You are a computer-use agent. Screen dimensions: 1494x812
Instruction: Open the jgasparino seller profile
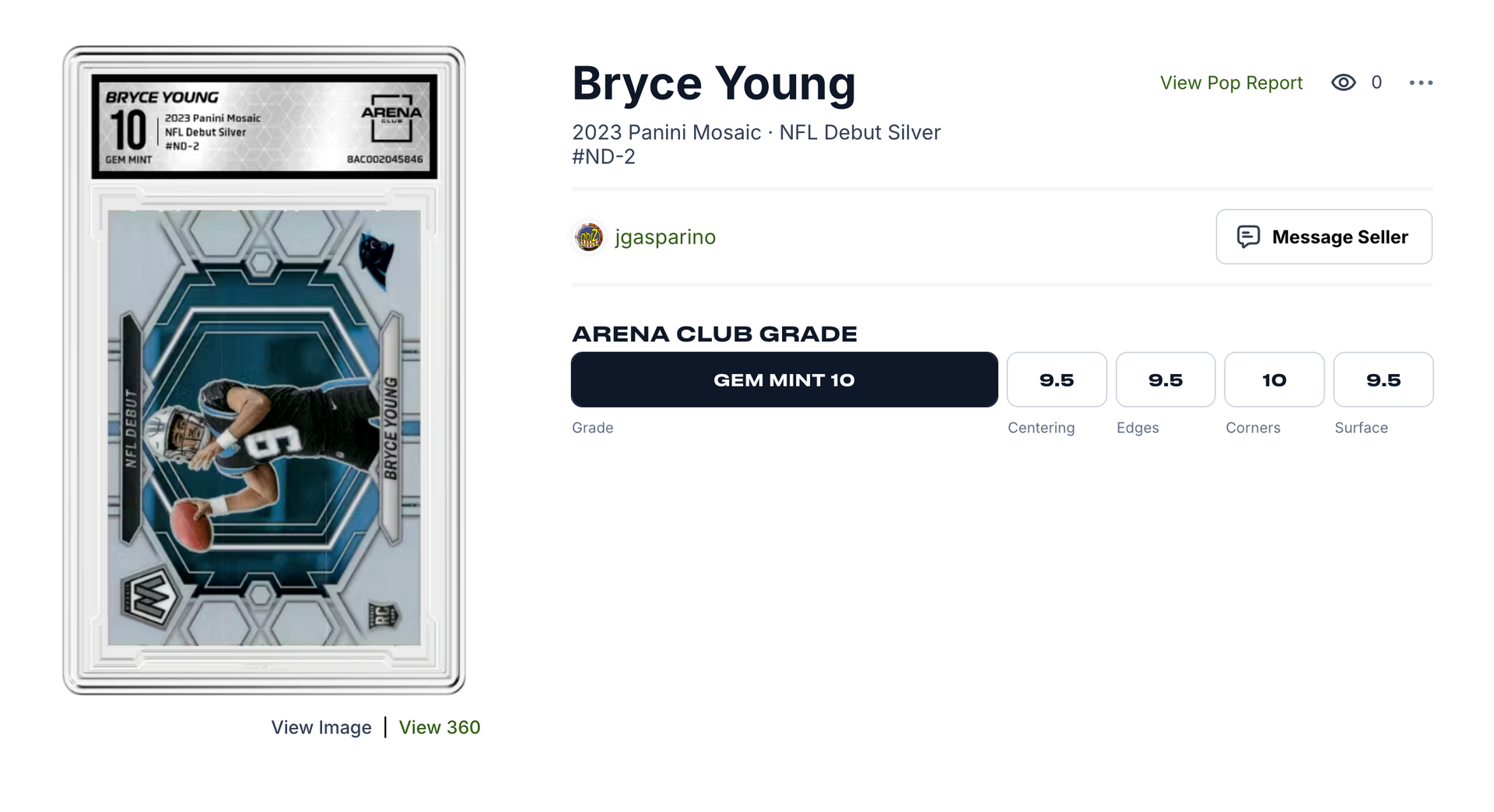click(x=665, y=237)
